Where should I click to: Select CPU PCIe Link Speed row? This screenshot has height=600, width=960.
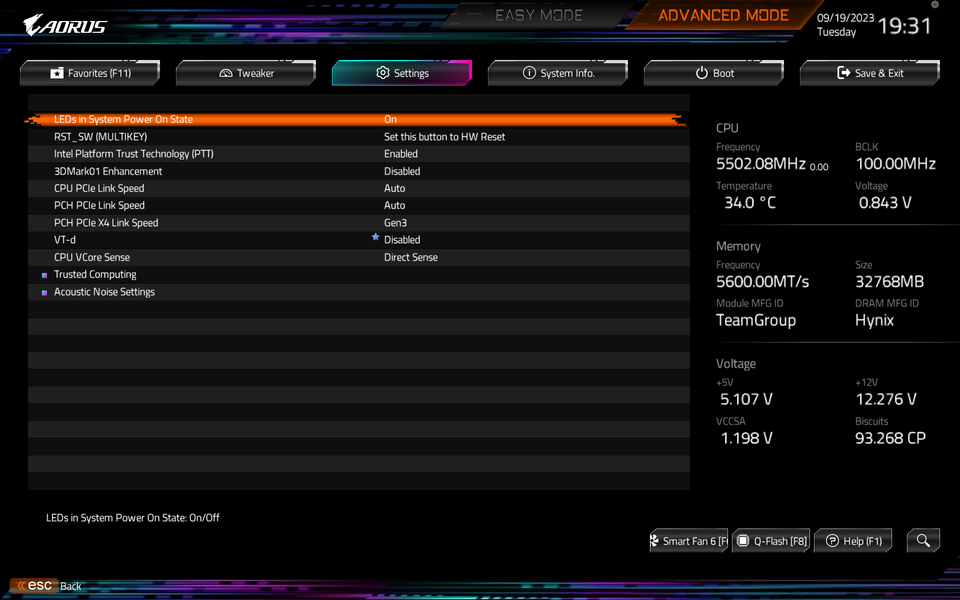click(359, 188)
